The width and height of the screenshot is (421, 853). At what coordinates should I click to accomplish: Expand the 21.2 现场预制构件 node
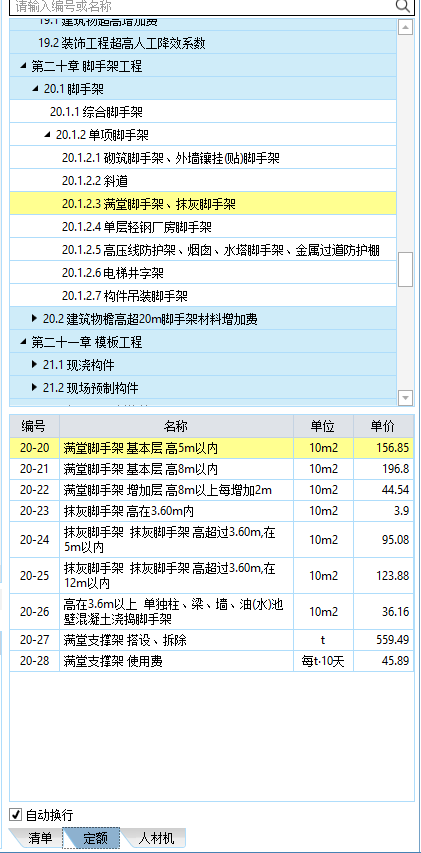tap(35, 387)
